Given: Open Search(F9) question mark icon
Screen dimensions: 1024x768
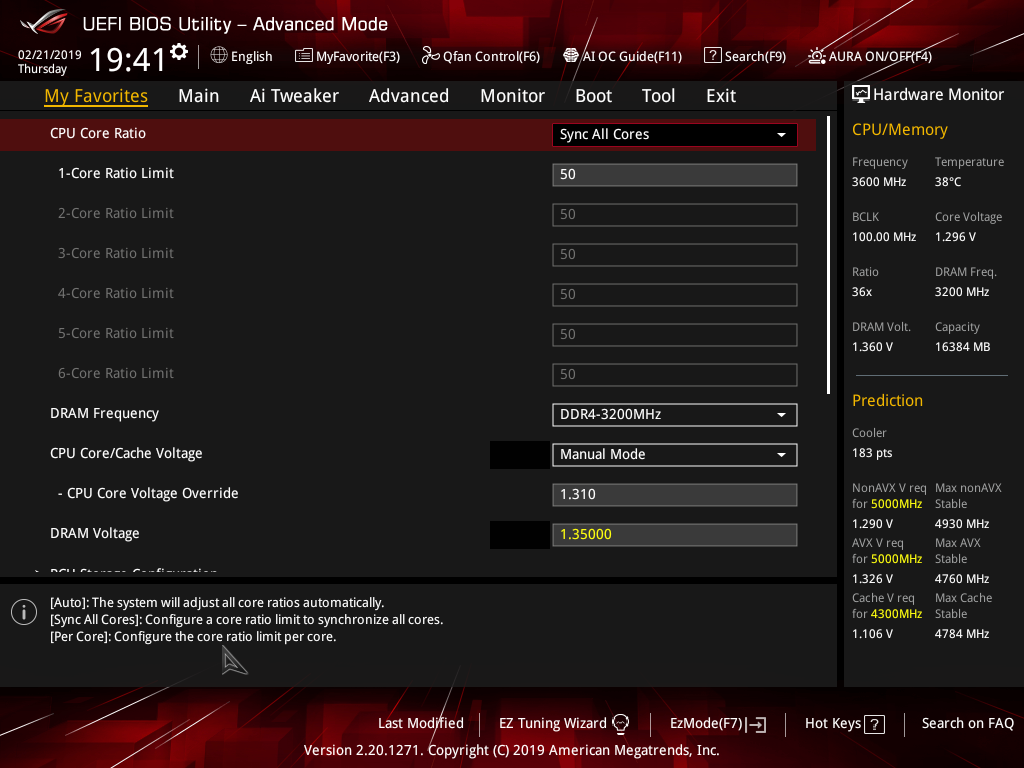Looking at the screenshot, I should click(712, 56).
